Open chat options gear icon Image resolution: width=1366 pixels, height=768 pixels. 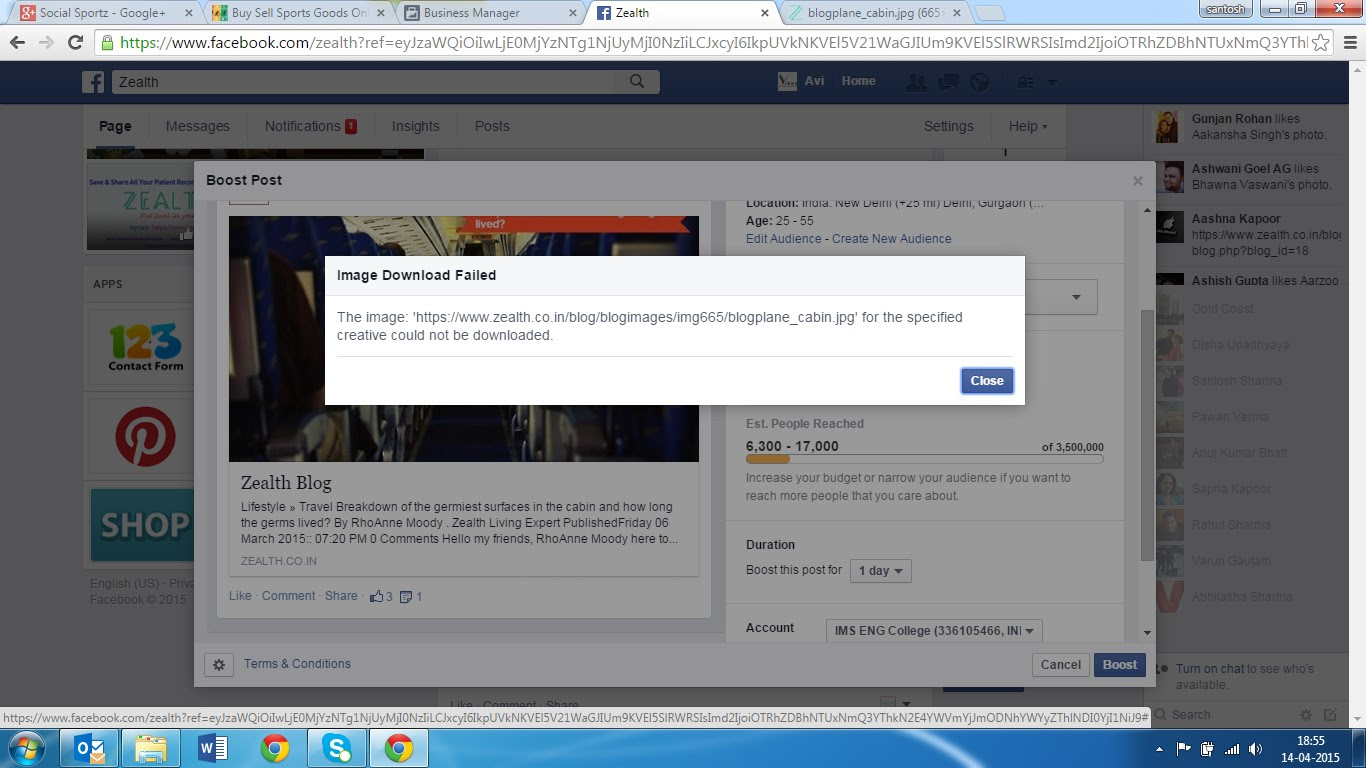click(x=1305, y=715)
